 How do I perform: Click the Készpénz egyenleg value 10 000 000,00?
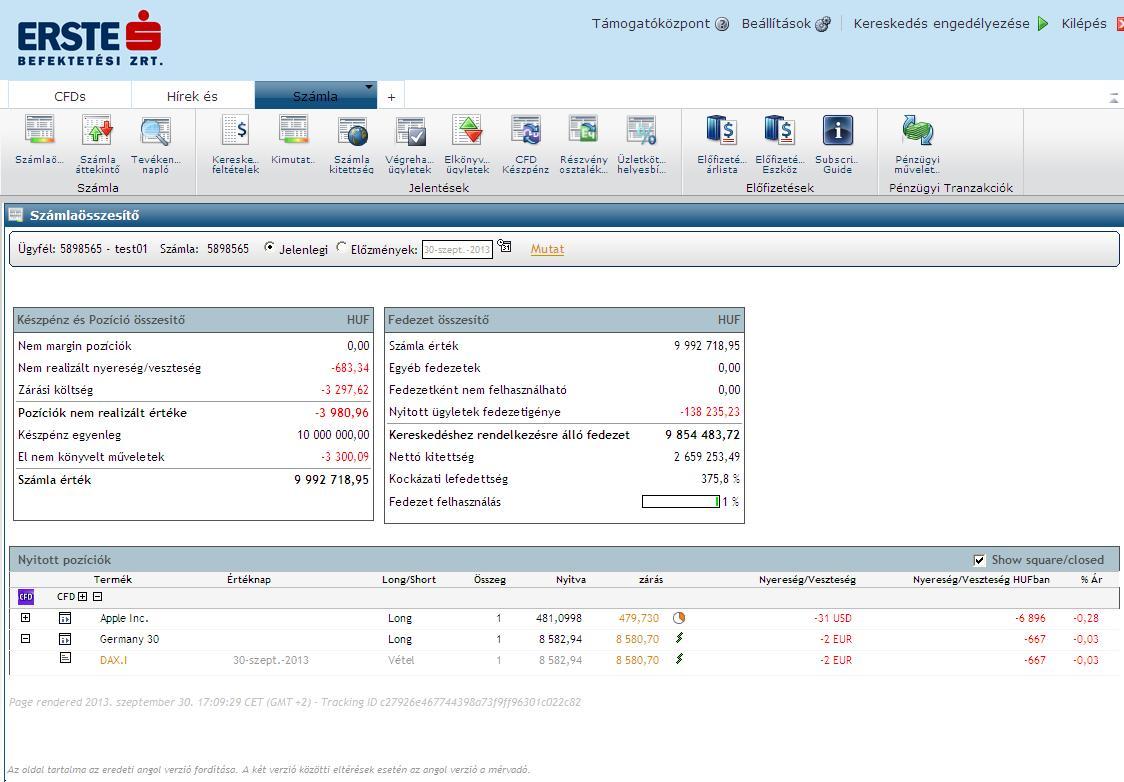[333, 434]
